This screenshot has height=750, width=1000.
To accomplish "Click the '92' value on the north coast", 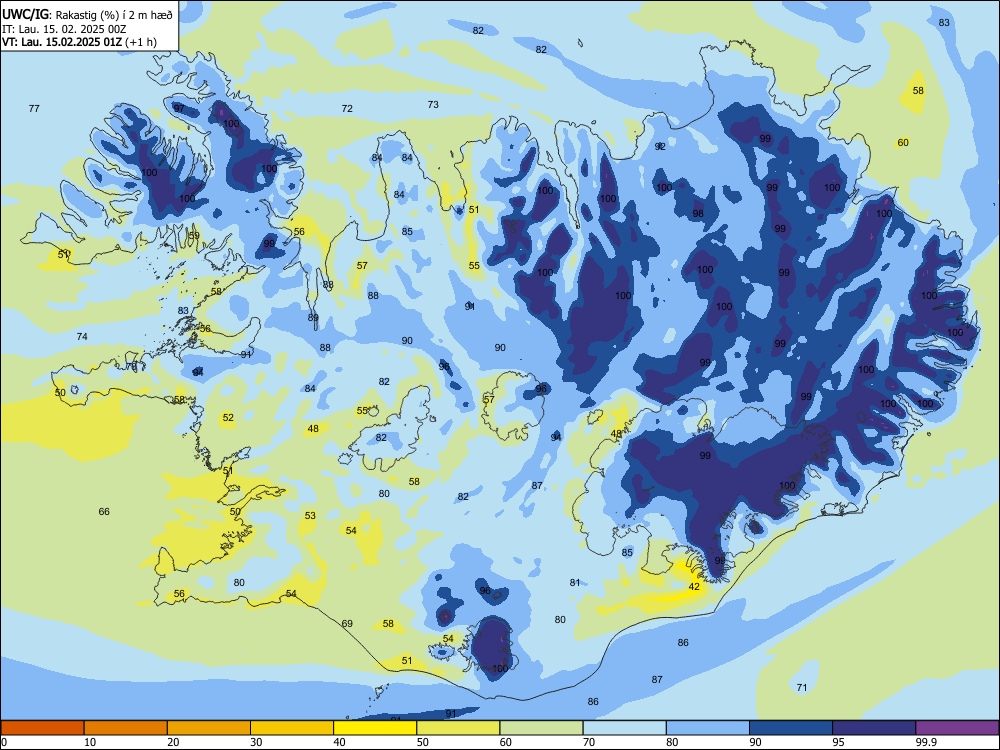I will click(660, 146).
